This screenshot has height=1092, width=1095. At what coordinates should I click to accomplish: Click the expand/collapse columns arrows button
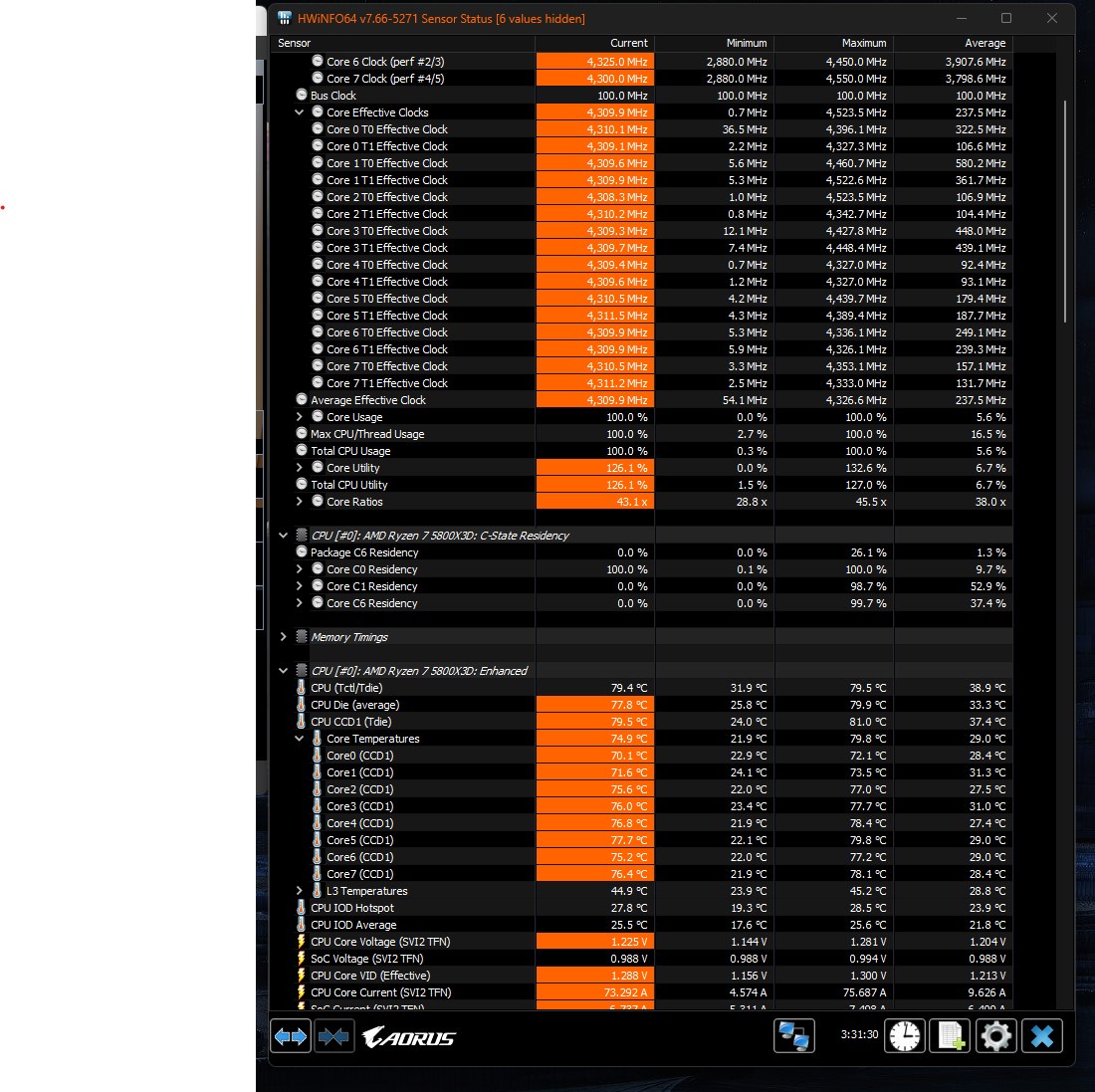(291, 1036)
